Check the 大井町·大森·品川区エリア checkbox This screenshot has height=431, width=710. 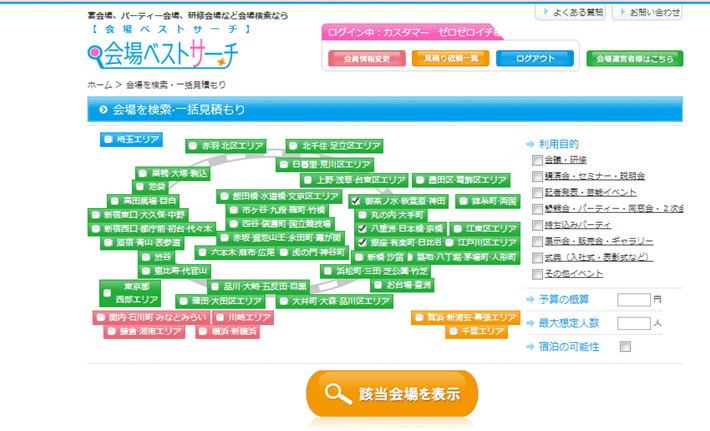coord(284,301)
